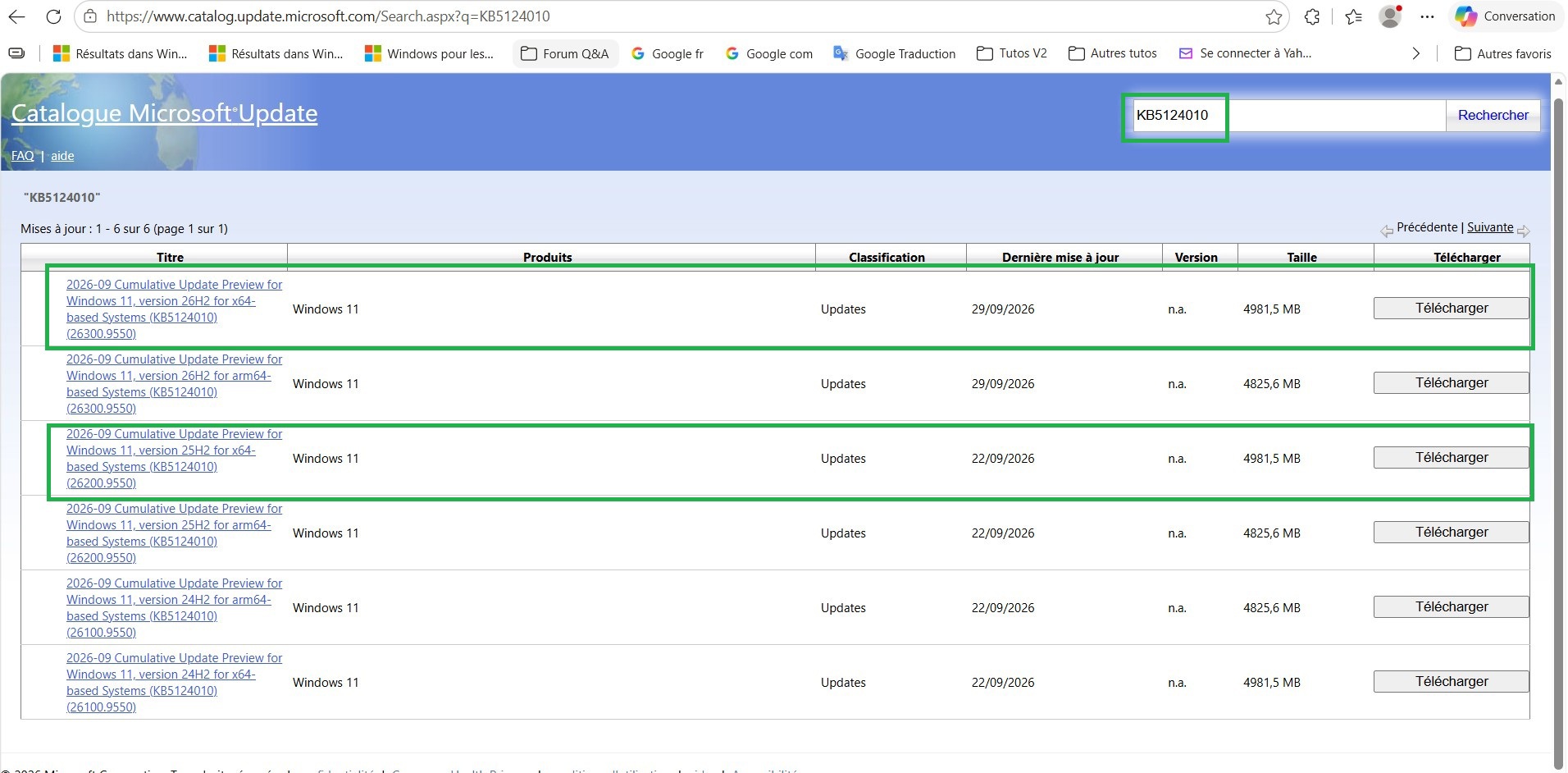Sort by Titre column header
Screen dimensions: 1568x773
click(x=170, y=257)
